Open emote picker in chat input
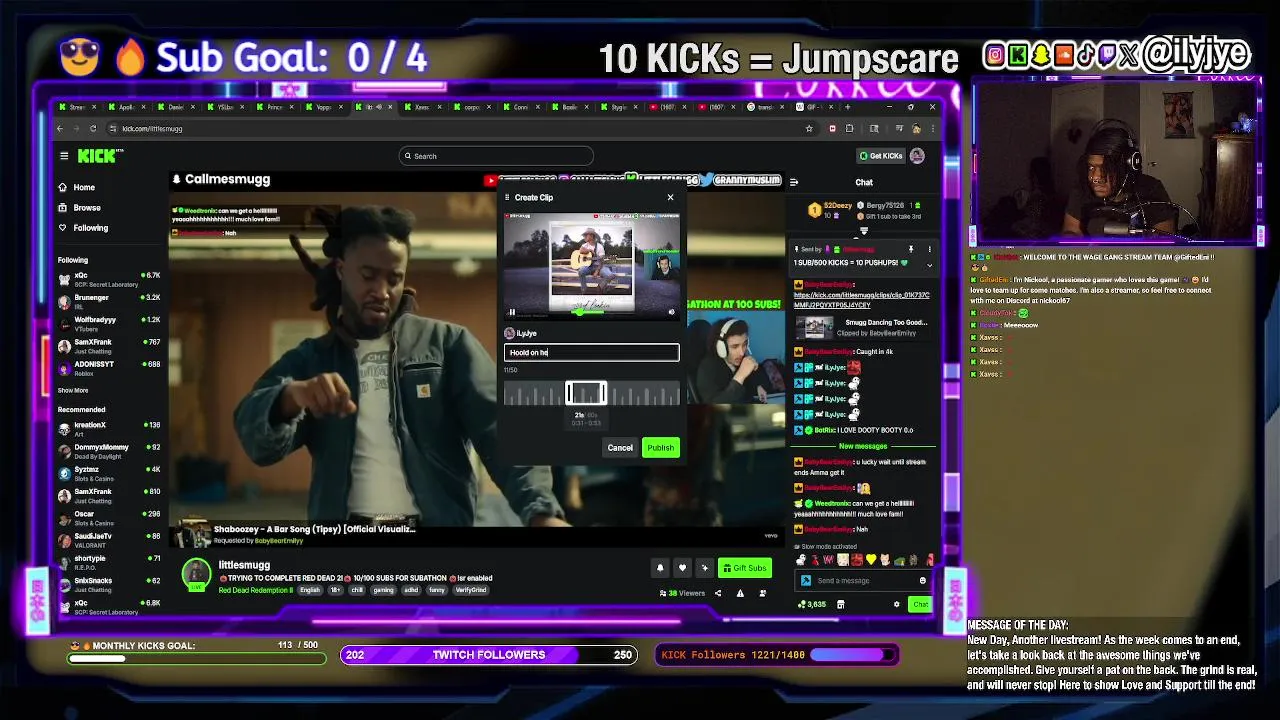 (922, 581)
